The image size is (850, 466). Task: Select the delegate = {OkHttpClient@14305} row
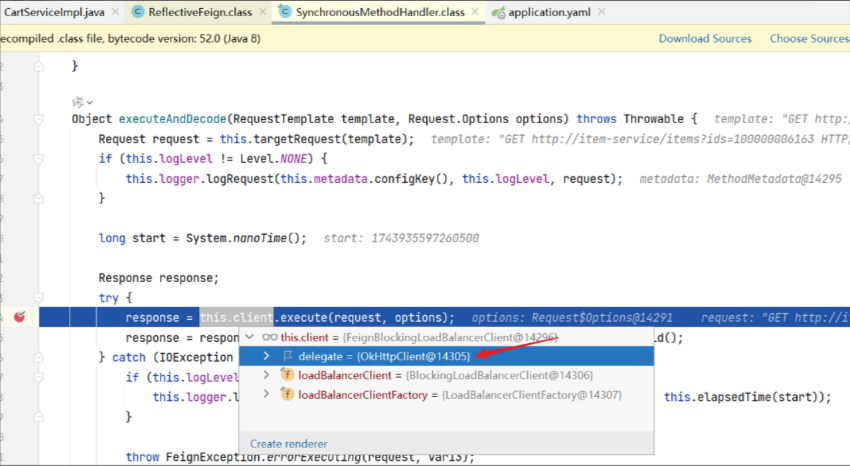click(447, 356)
